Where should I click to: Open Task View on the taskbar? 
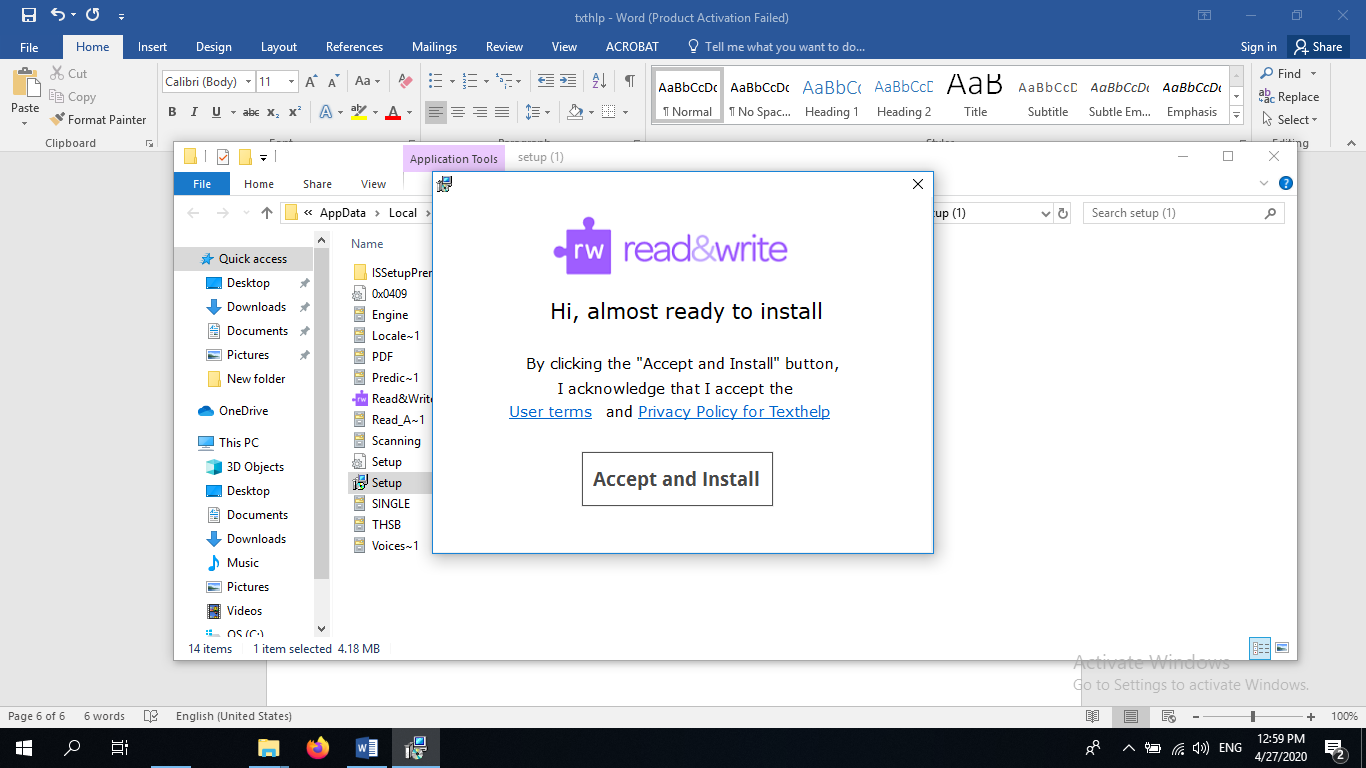(x=119, y=748)
